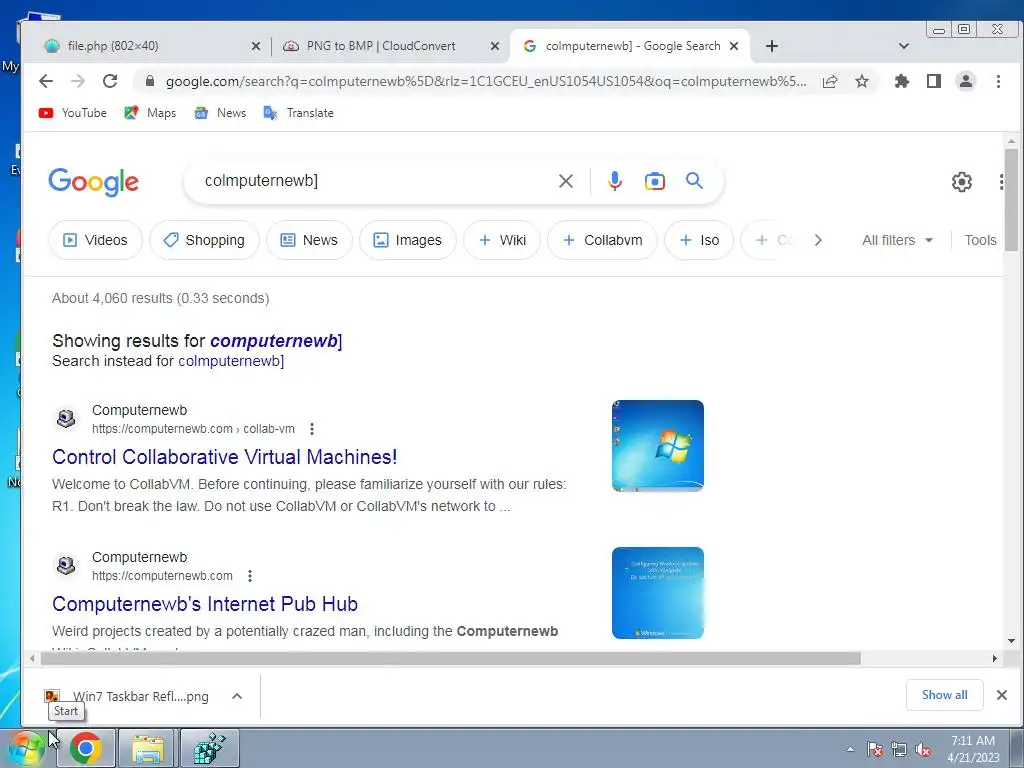This screenshot has height=768, width=1024.
Task: Open the cube app on taskbar
Action: tap(210, 748)
